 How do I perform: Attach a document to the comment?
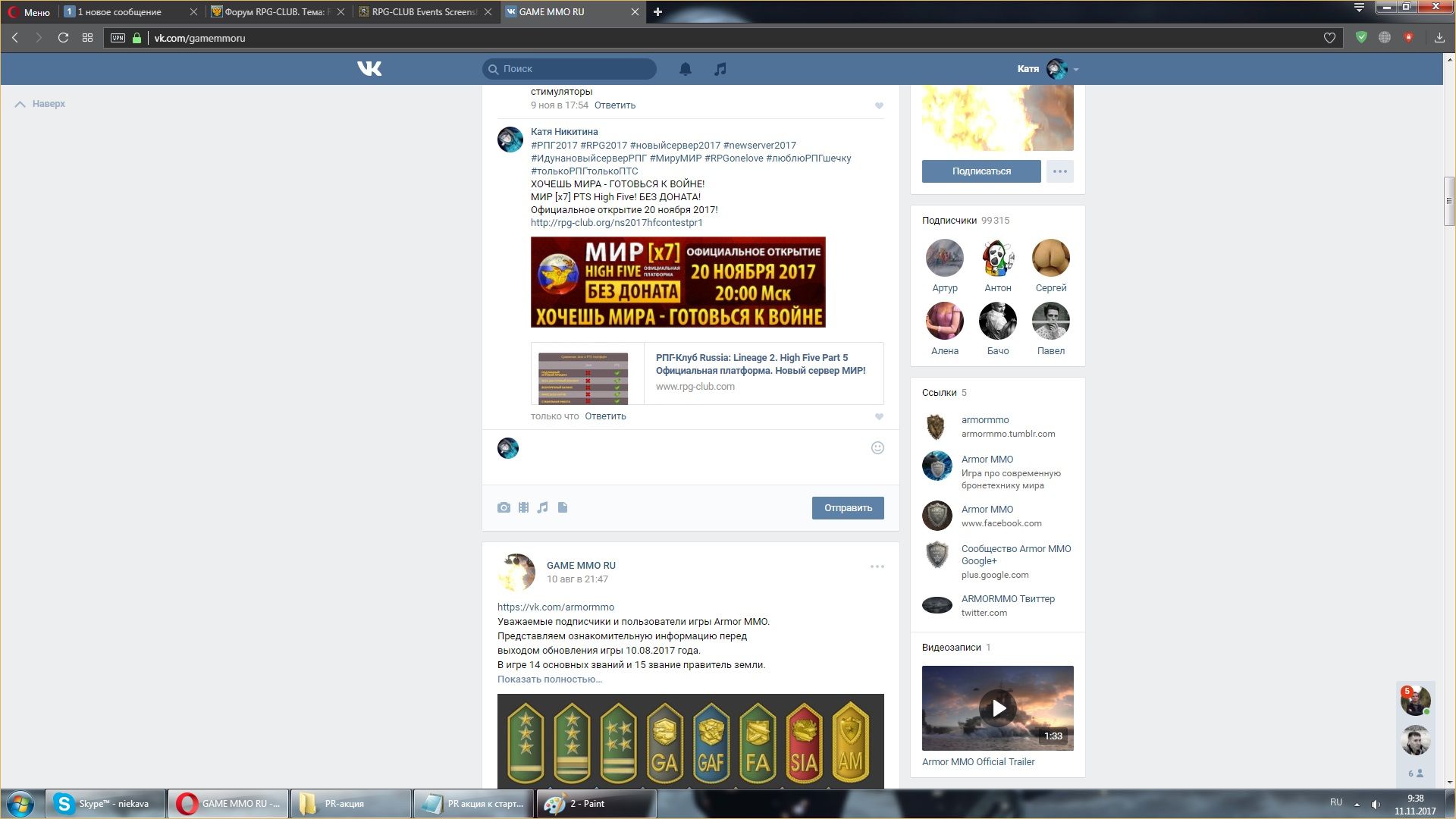[x=563, y=507]
